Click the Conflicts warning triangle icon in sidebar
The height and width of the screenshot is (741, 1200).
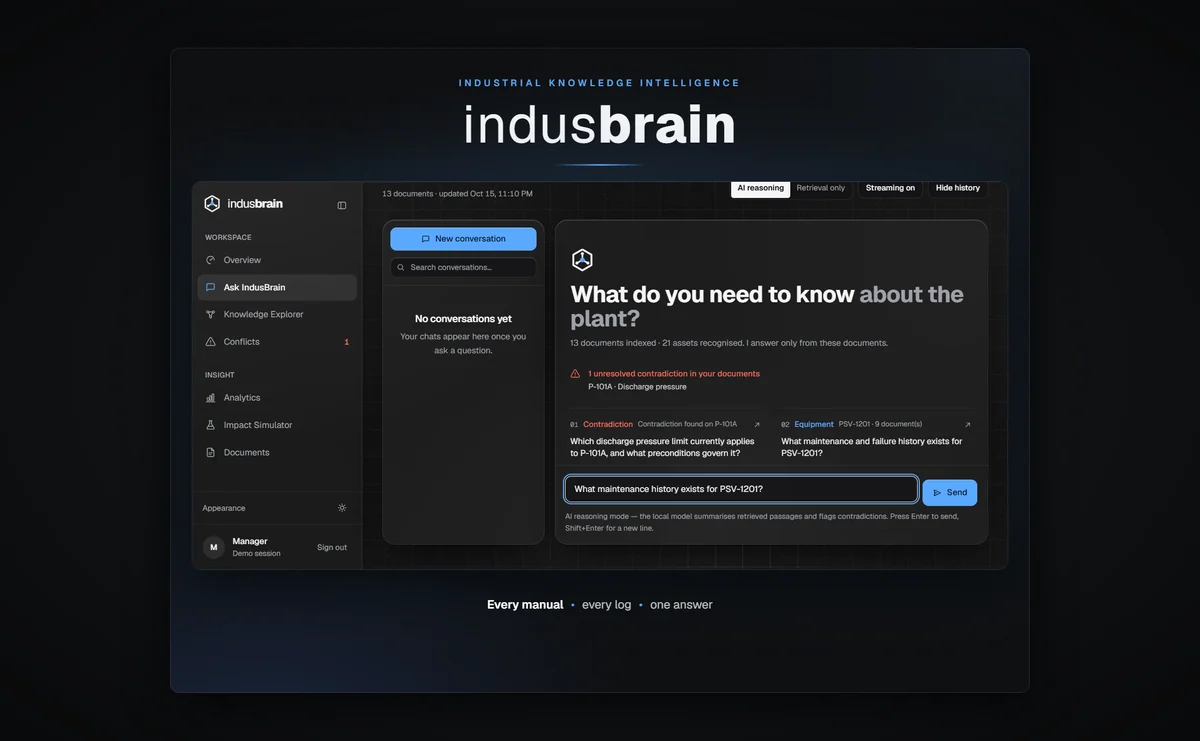tap(210, 342)
